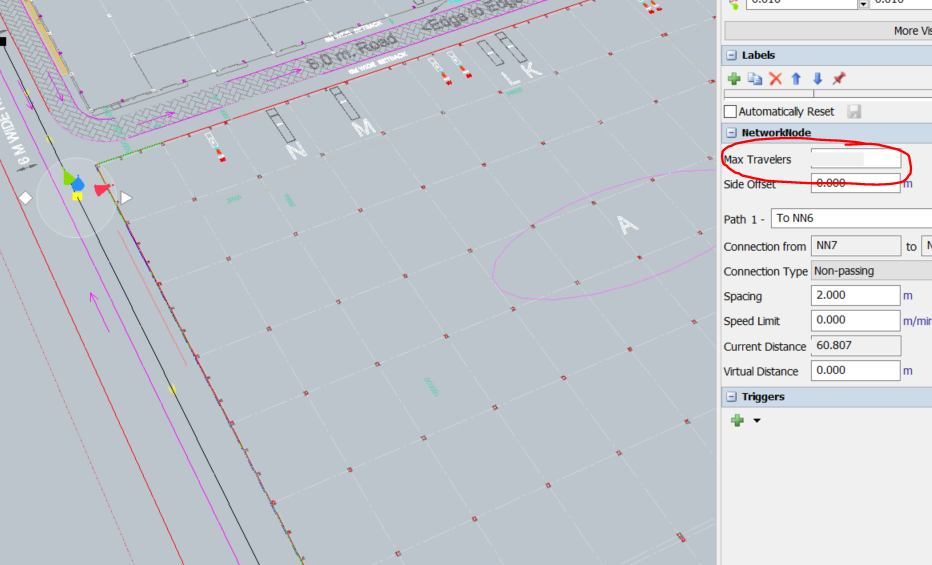Move label up with blue up arrow

click(796, 79)
